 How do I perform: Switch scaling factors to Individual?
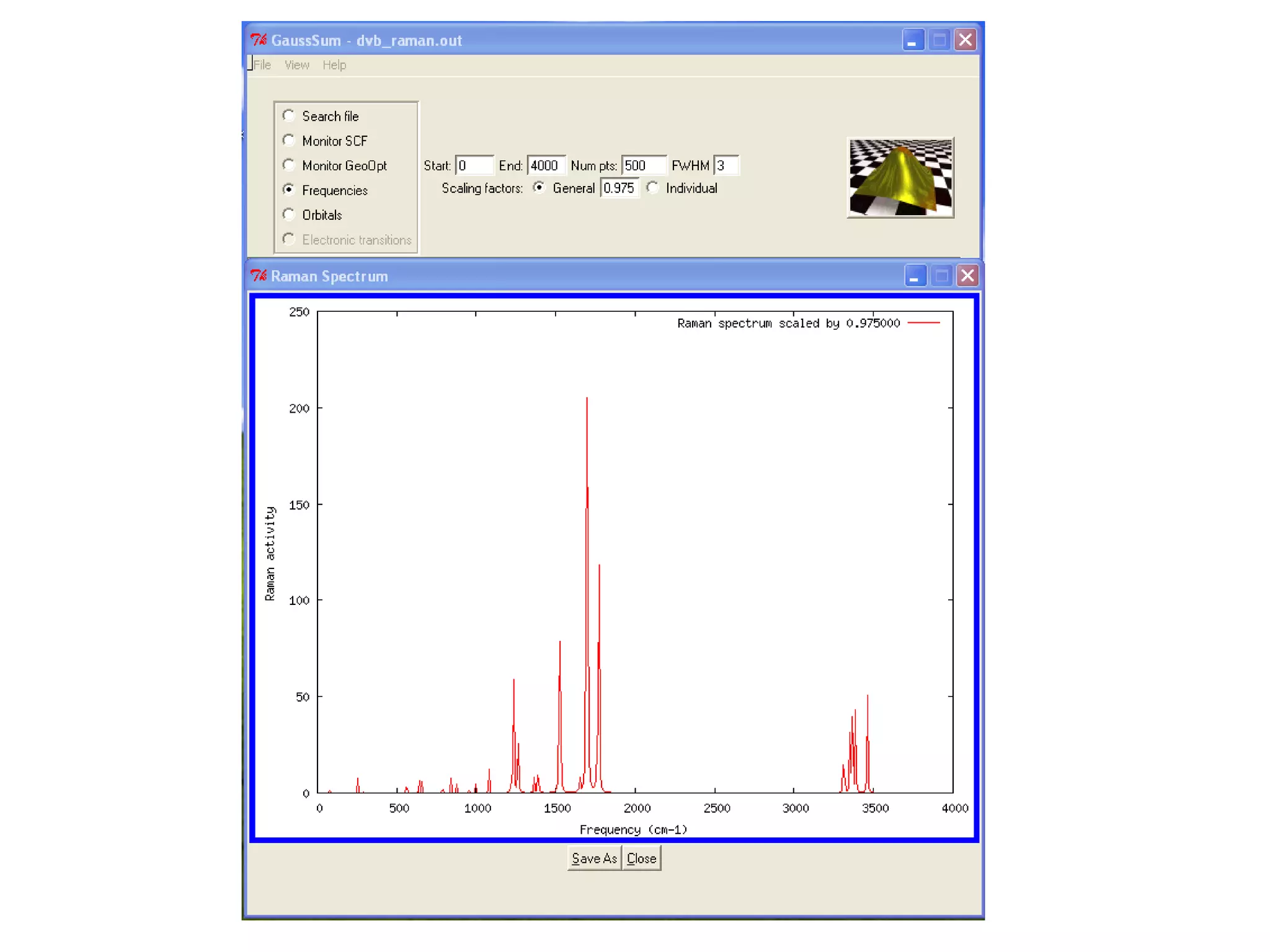(x=652, y=188)
